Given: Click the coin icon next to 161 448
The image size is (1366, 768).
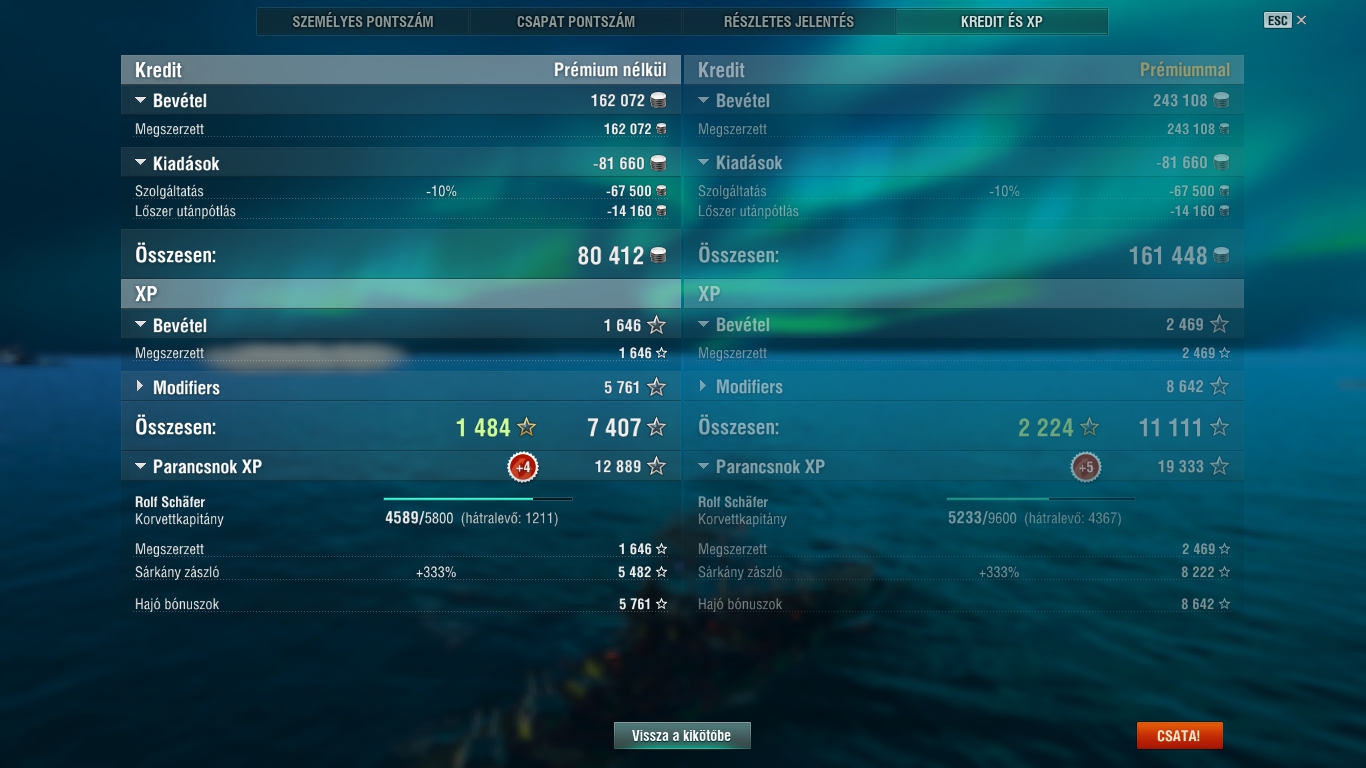Looking at the screenshot, I should (x=1221, y=256).
